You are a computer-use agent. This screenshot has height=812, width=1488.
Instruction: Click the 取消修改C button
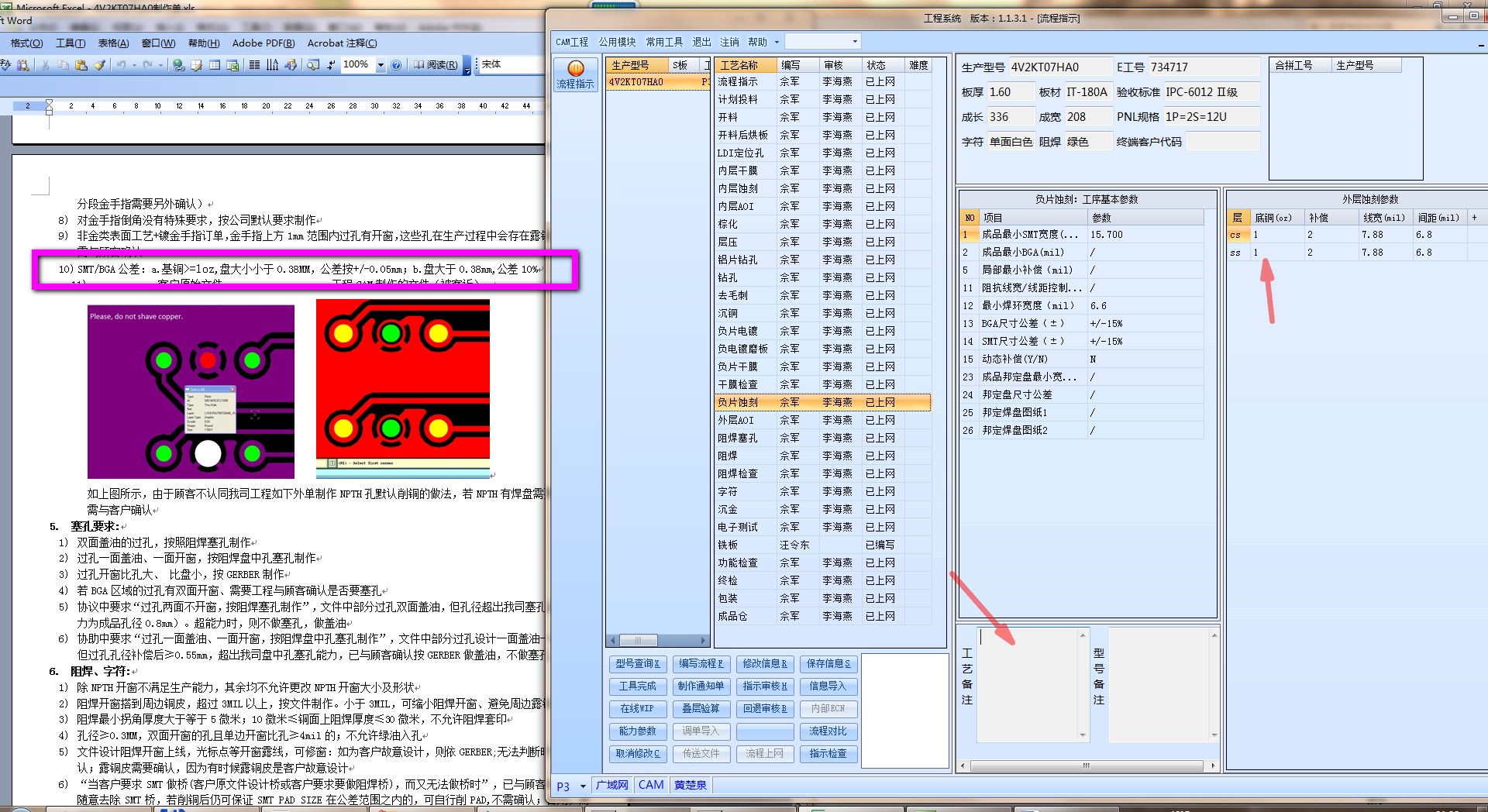[638, 753]
